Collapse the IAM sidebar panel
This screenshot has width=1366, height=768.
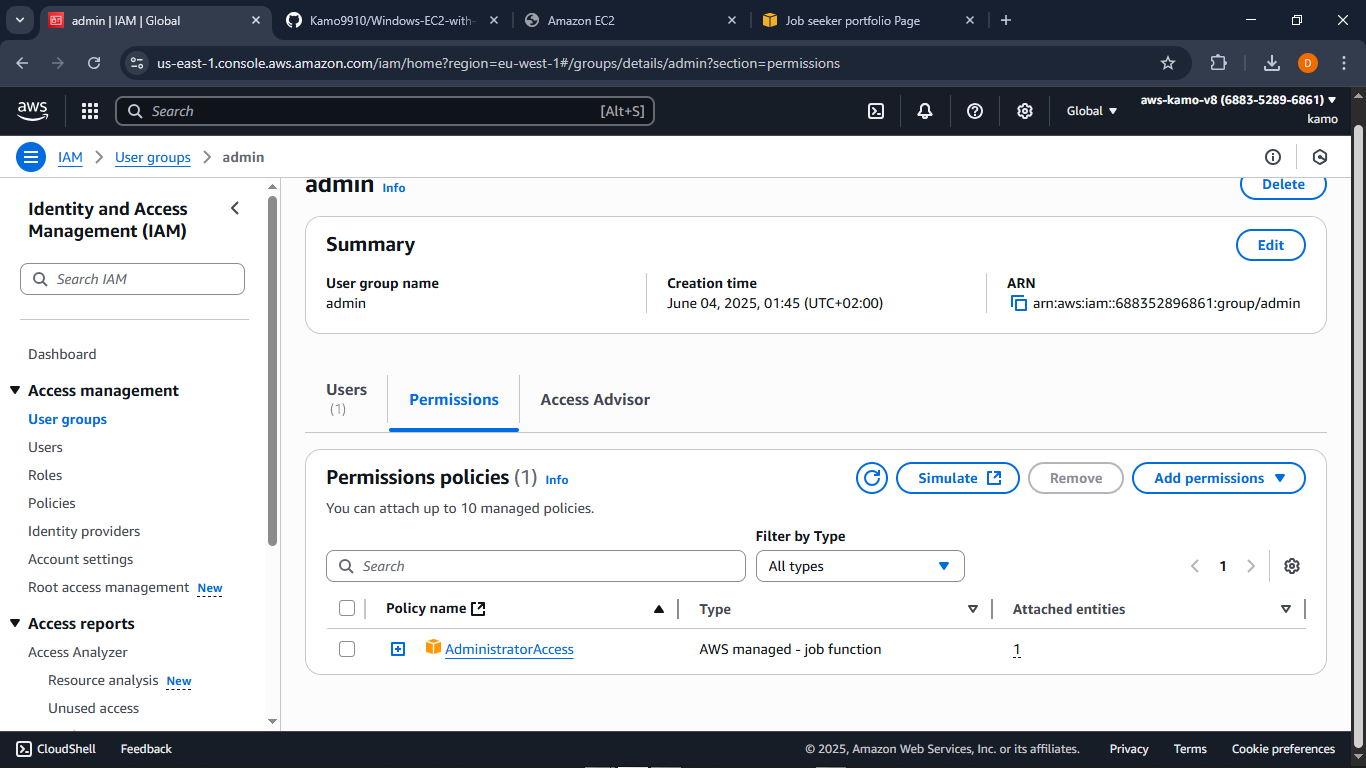(x=235, y=208)
